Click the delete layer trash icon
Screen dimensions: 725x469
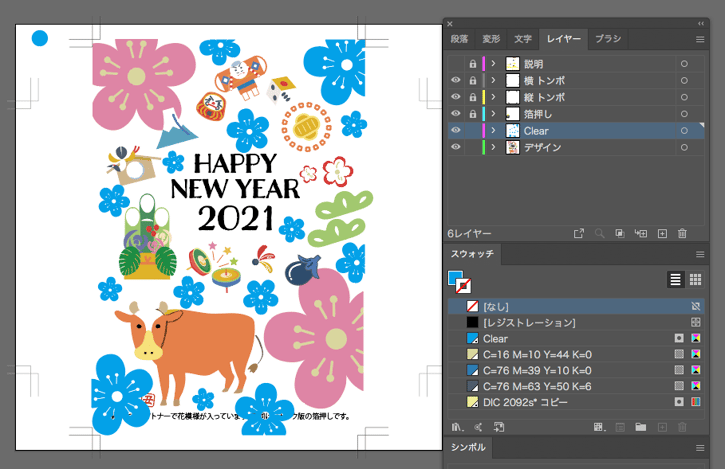coord(683,233)
